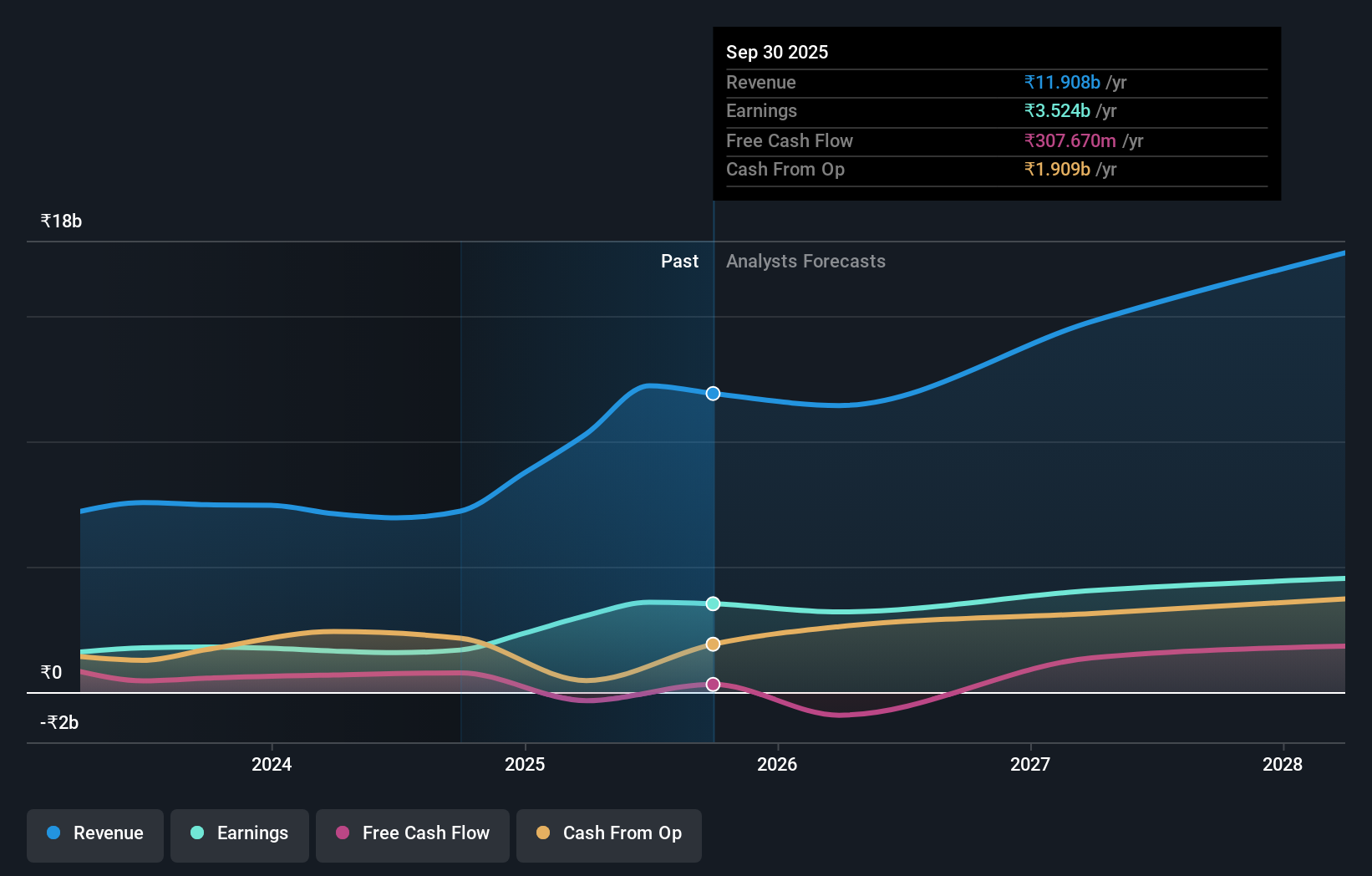The image size is (1372, 876).
Task: Select the pink Free Cash Flow marker
Action: click(x=712, y=684)
